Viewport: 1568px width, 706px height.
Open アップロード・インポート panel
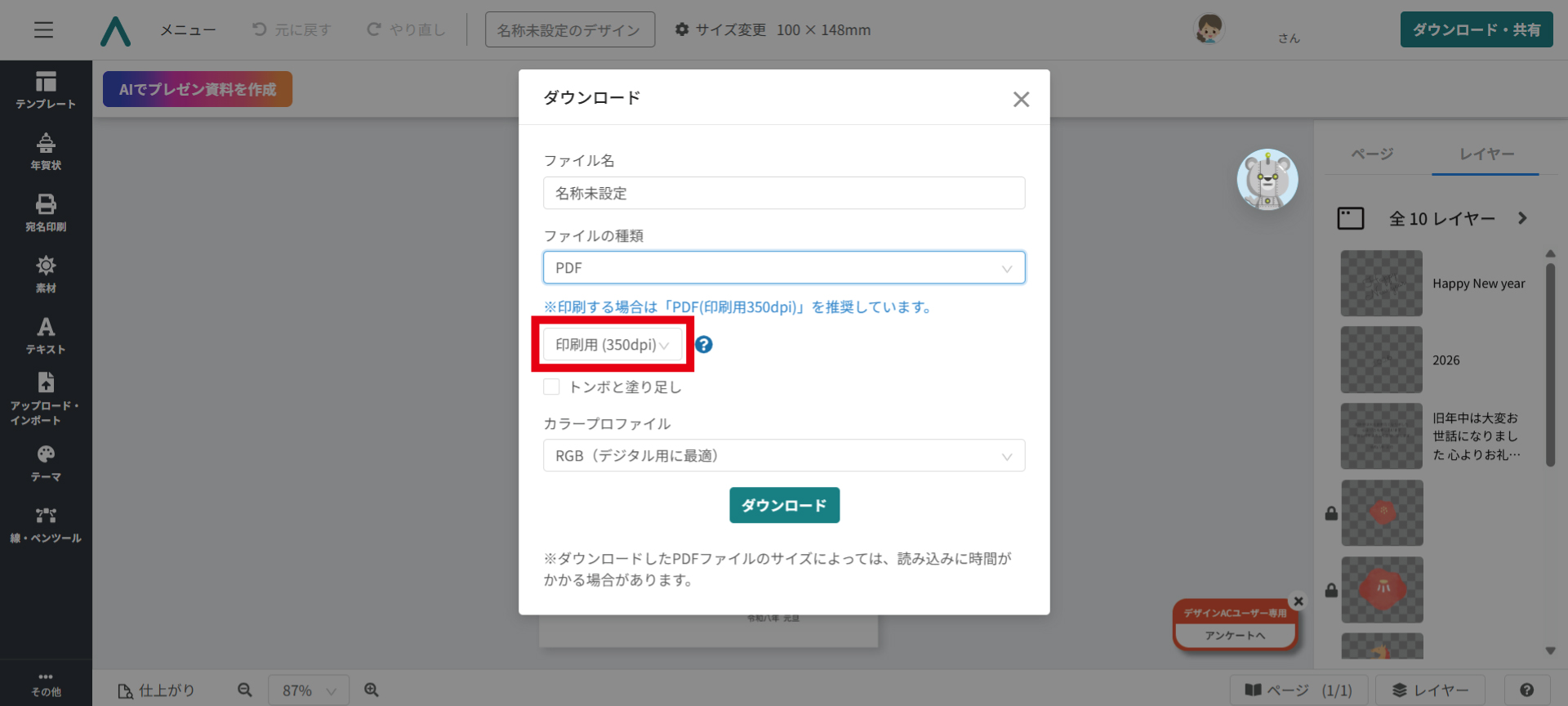click(x=46, y=400)
